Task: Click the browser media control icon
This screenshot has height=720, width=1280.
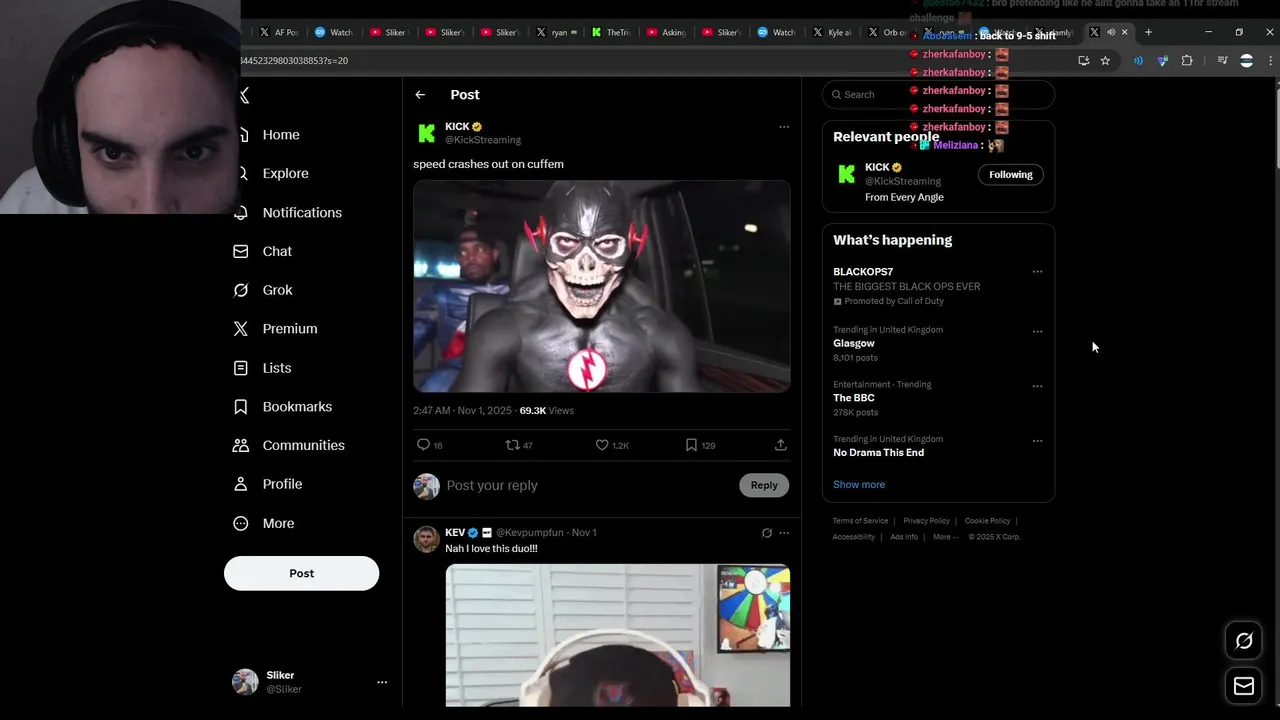Action: pyautogui.click(x=1222, y=61)
